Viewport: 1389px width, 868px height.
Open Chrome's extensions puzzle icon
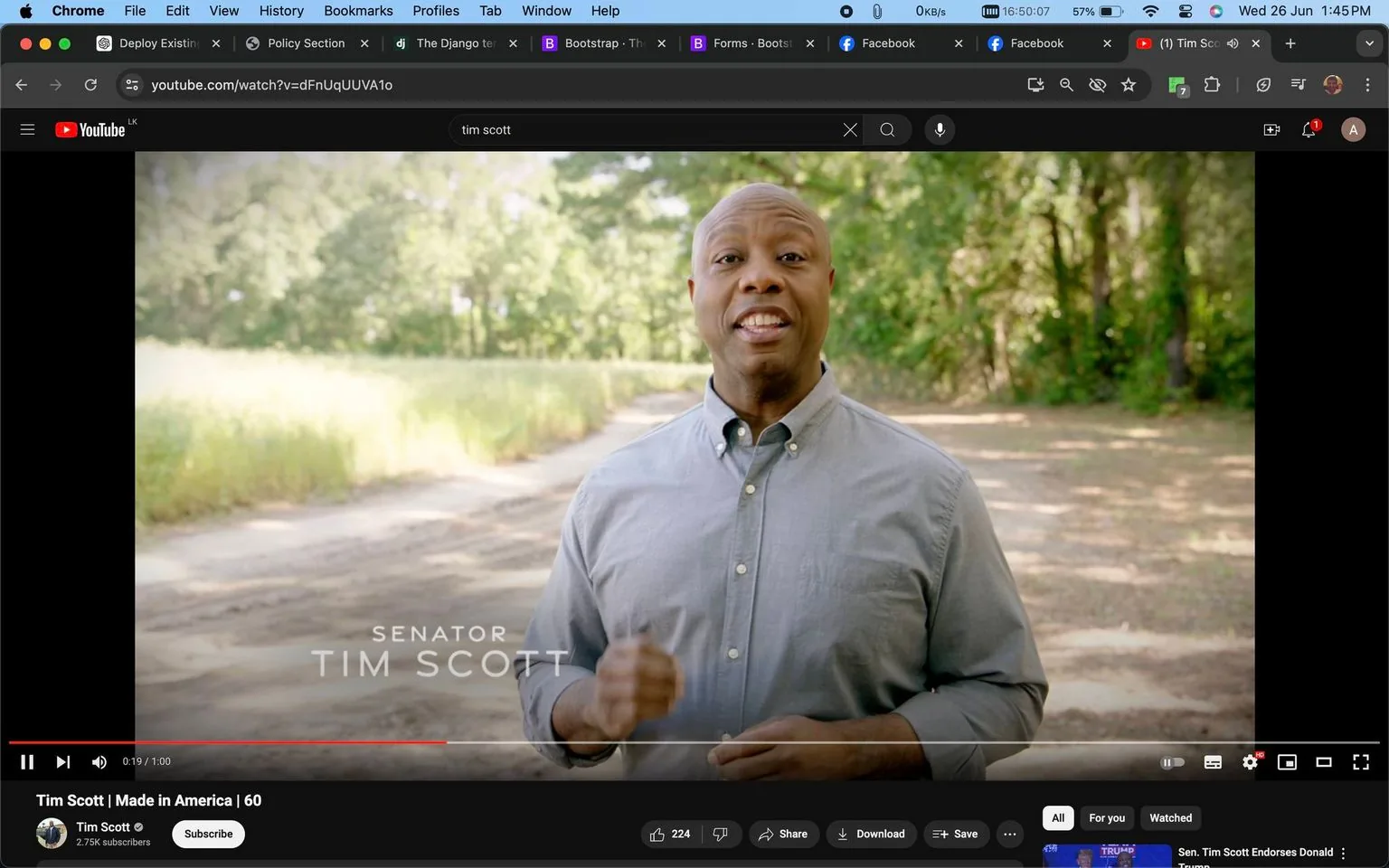1212,84
